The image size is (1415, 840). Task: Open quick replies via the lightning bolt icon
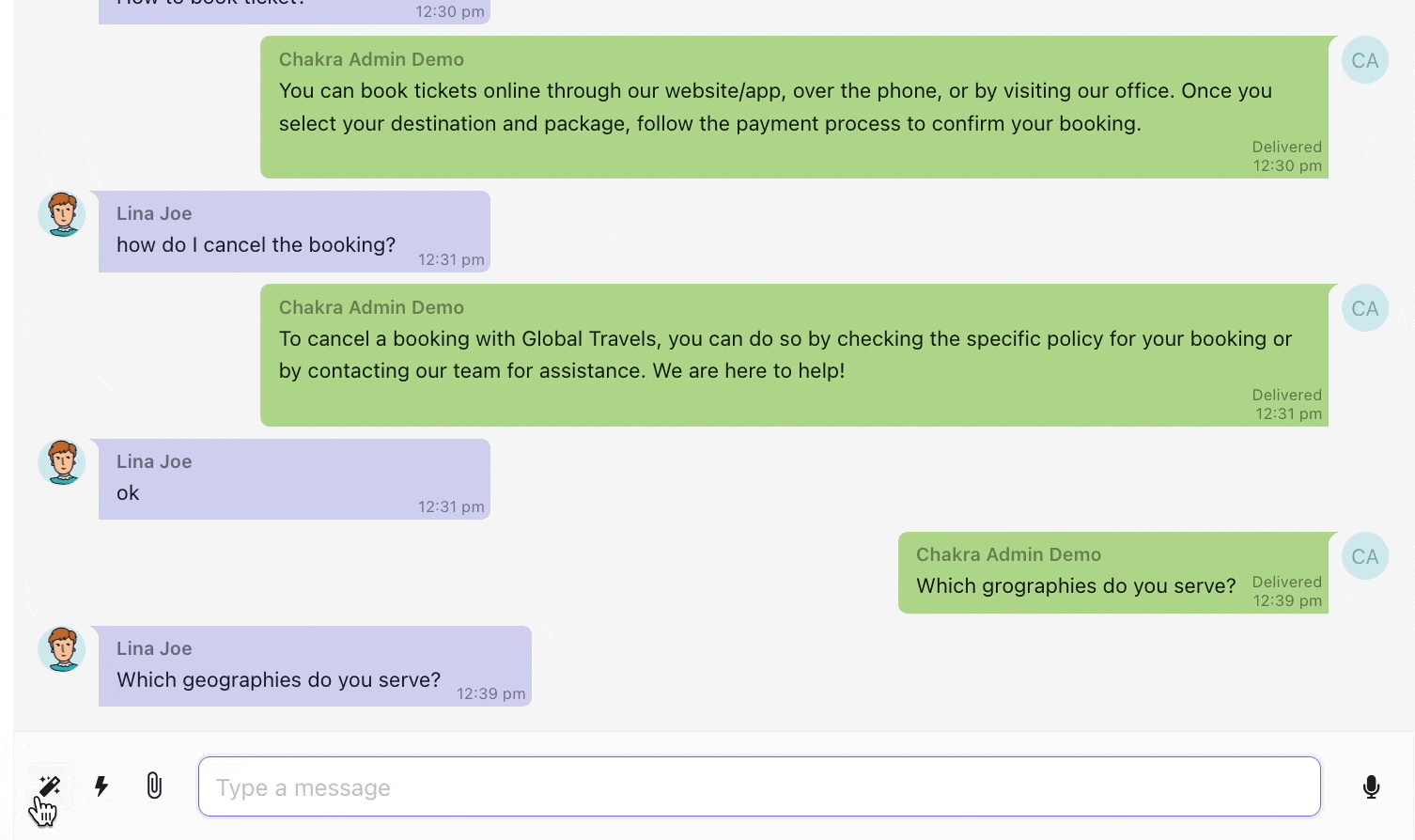pyautogui.click(x=101, y=786)
